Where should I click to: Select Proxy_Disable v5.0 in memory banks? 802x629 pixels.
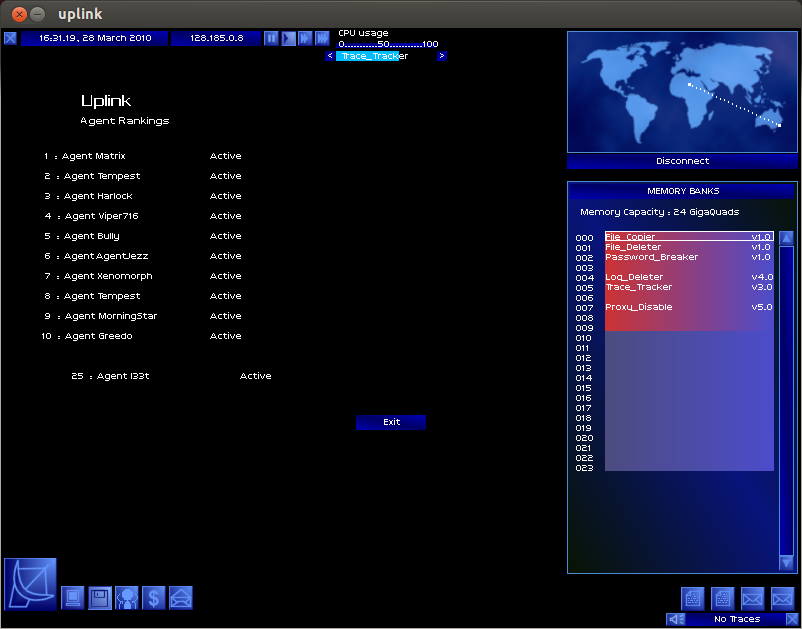click(x=689, y=307)
